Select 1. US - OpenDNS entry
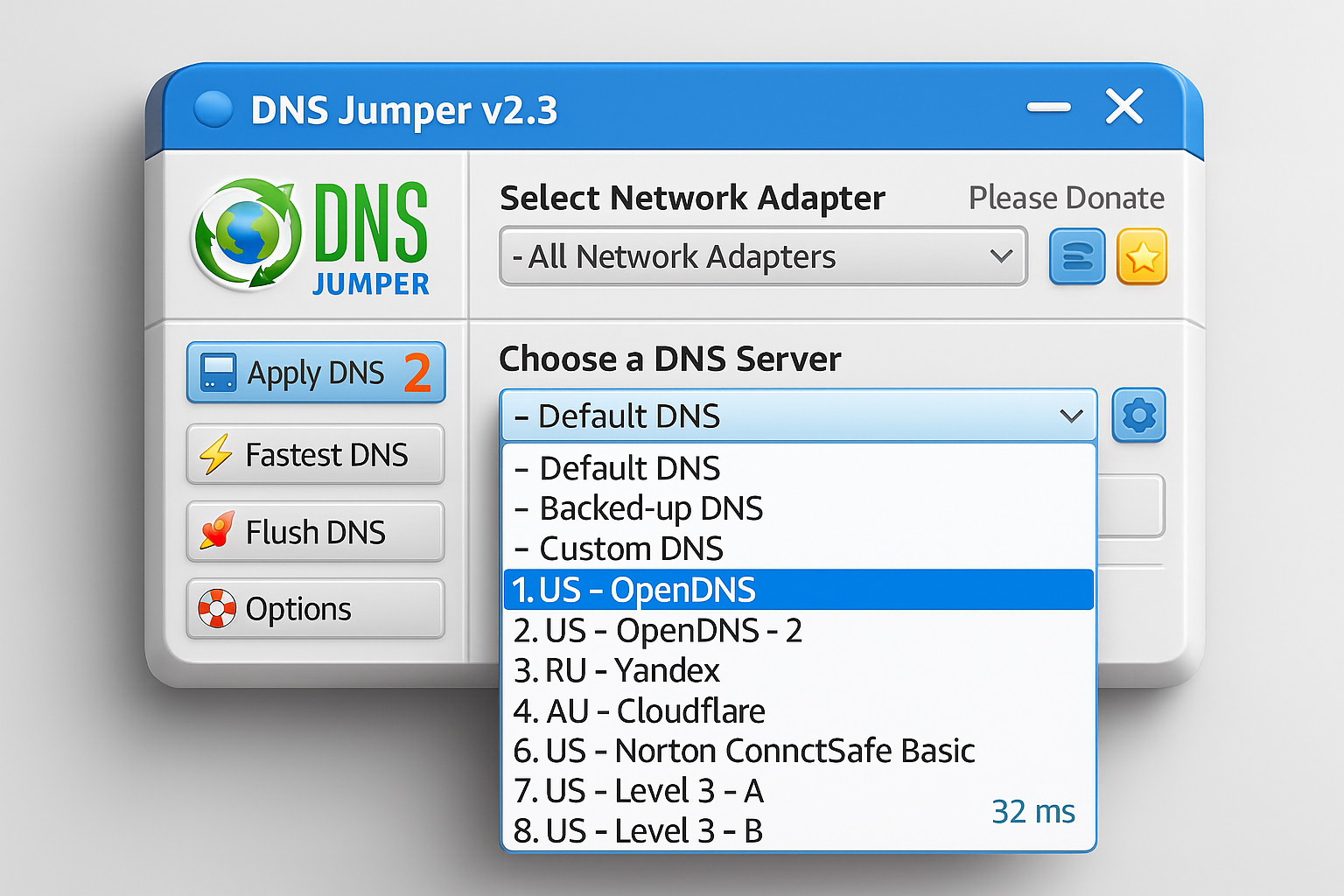The image size is (1344, 896). pyautogui.click(x=633, y=590)
